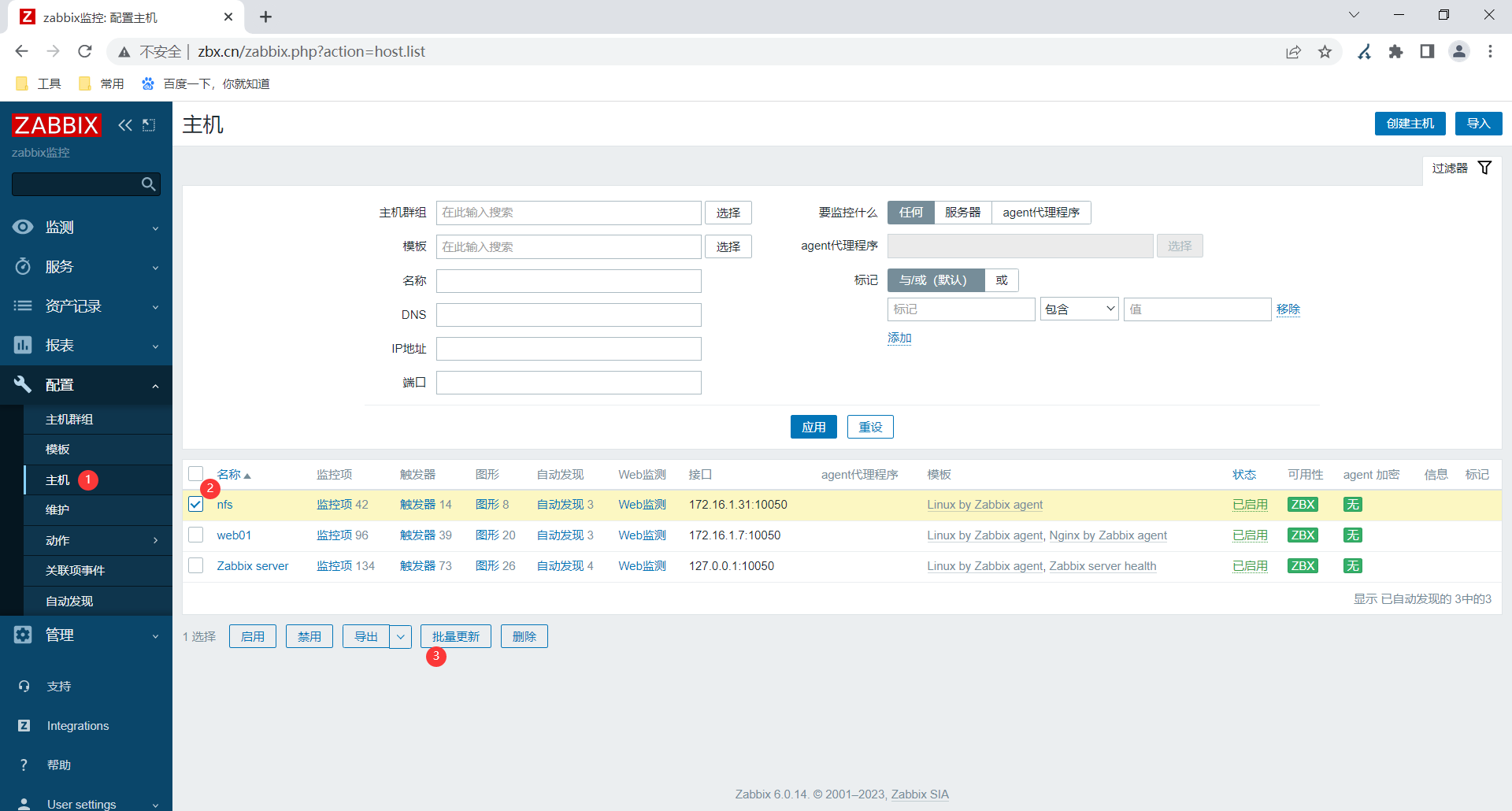Open browser extensions puzzle icon

[x=1395, y=51]
